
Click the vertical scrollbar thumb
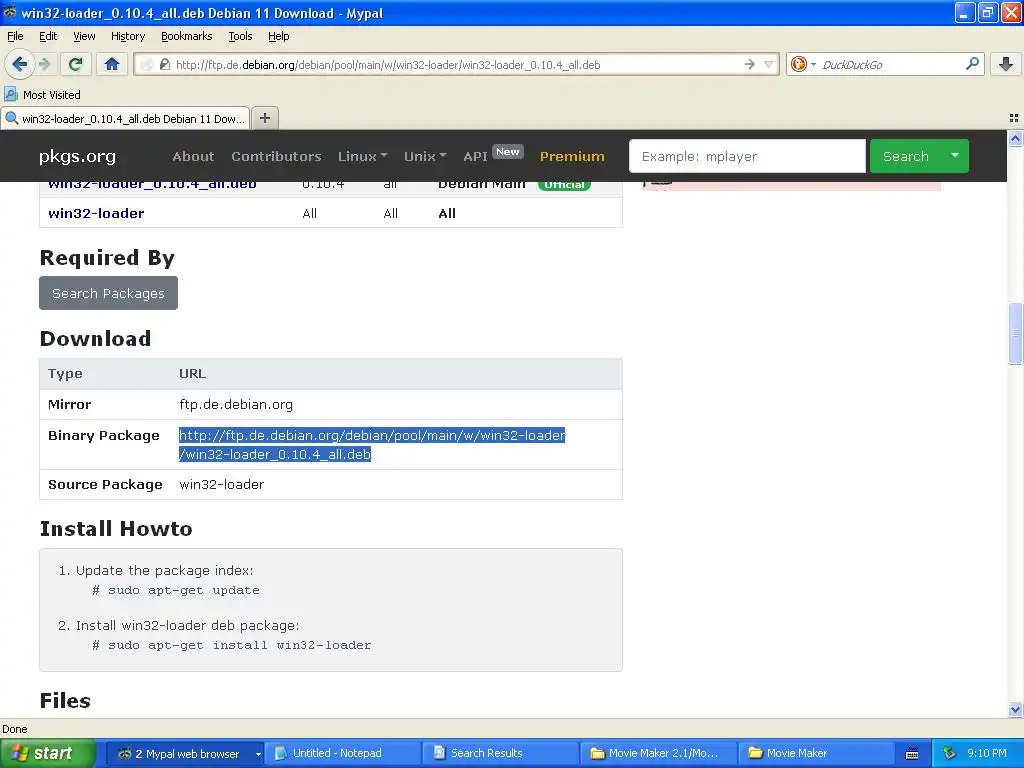coord(1015,333)
